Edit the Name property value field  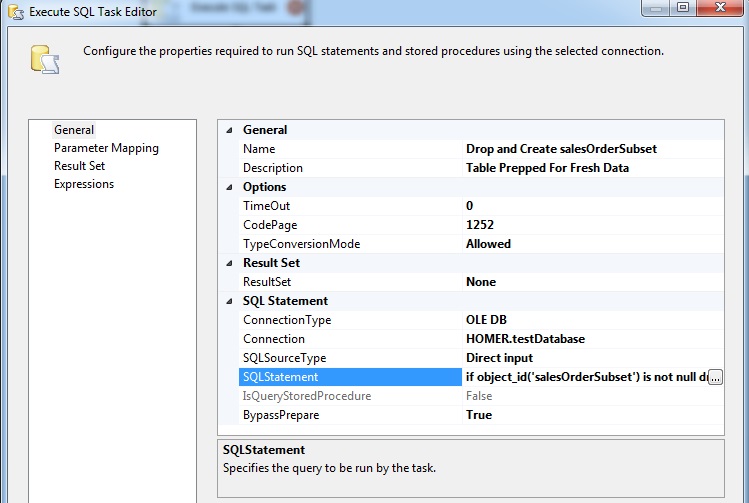(592, 149)
